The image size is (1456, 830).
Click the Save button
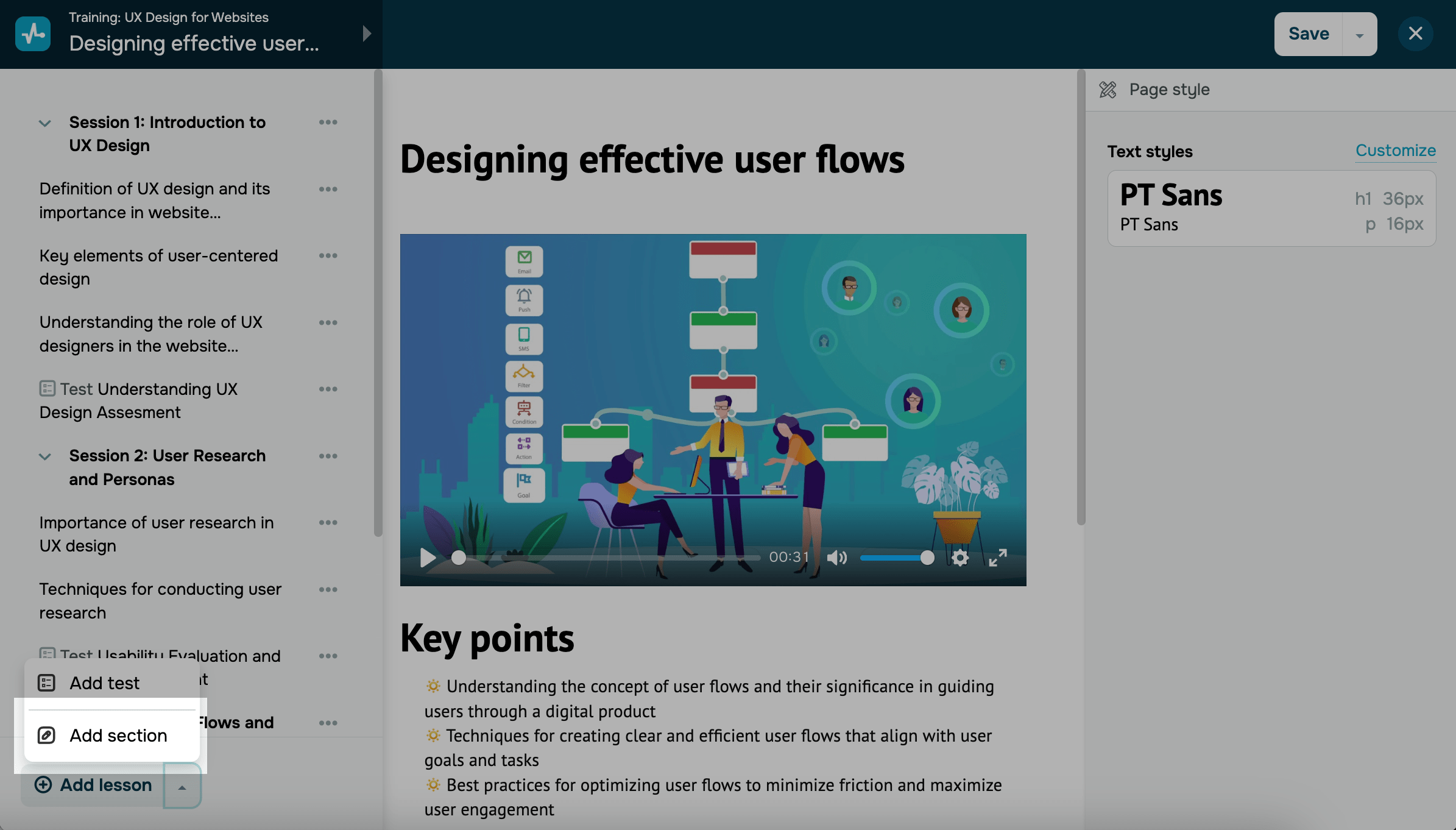click(x=1308, y=34)
